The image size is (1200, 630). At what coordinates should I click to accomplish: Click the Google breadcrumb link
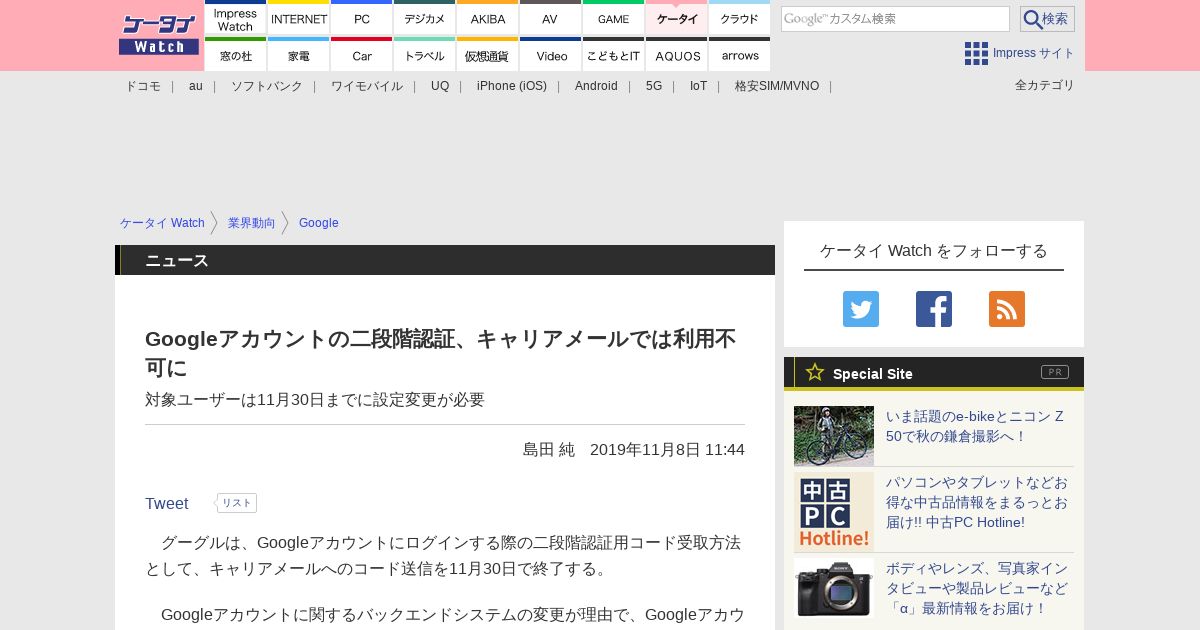[x=319, y=223]
